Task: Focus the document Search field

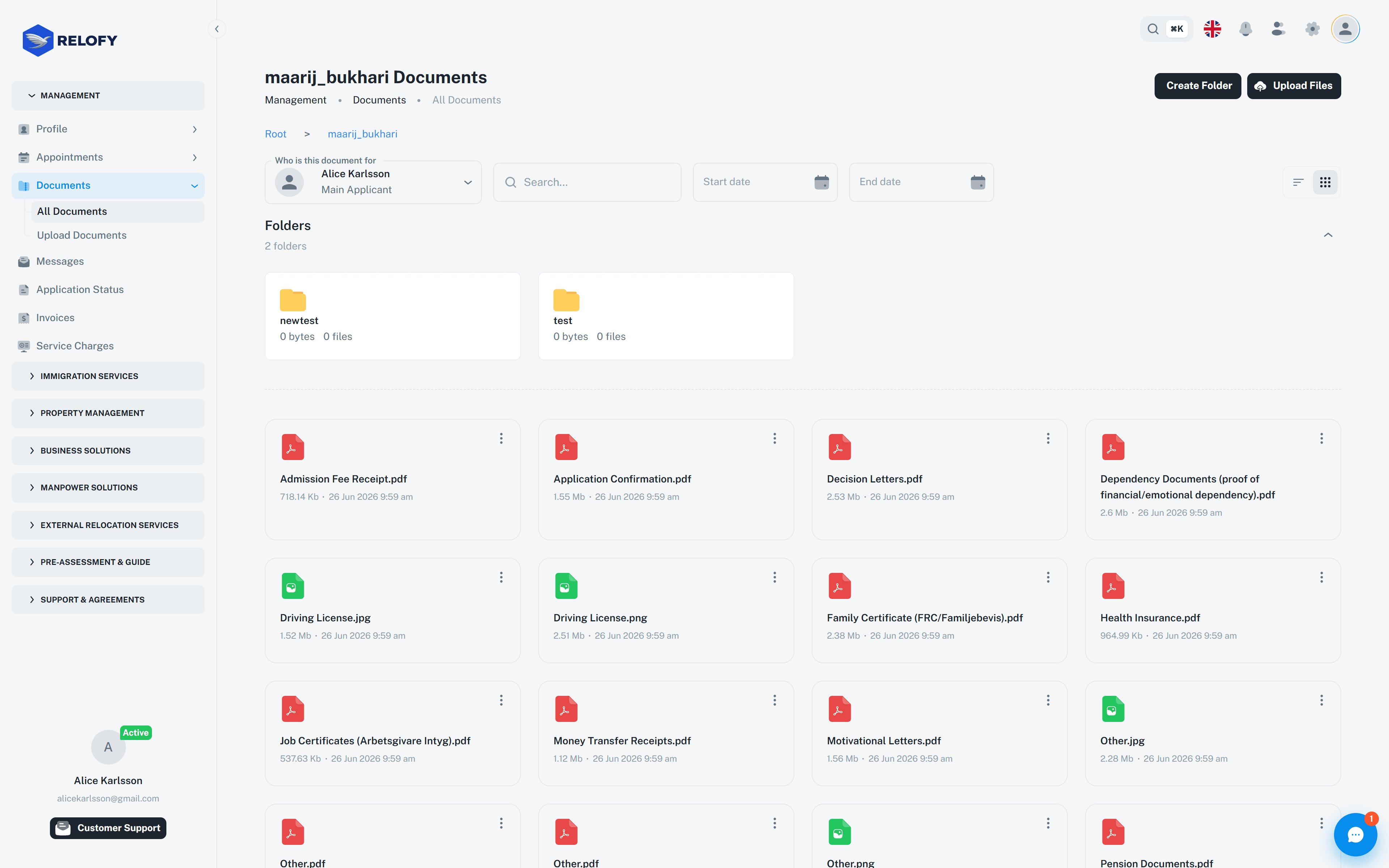Action: [587, 182]
